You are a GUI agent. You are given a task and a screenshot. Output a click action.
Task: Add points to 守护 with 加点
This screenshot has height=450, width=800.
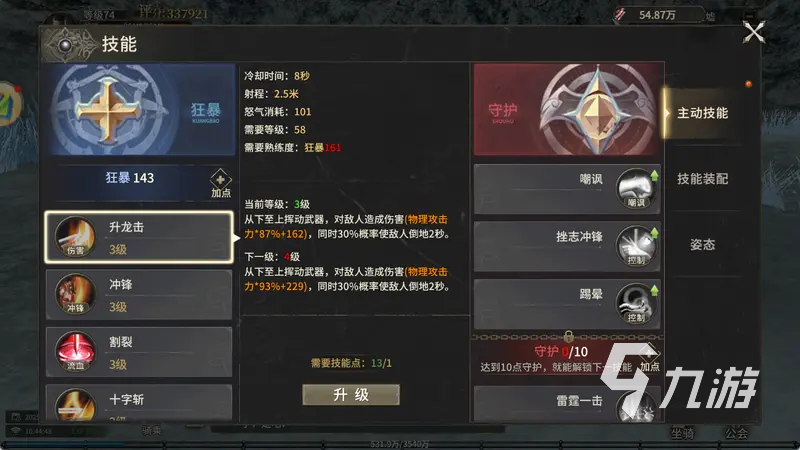pos(649,358)
